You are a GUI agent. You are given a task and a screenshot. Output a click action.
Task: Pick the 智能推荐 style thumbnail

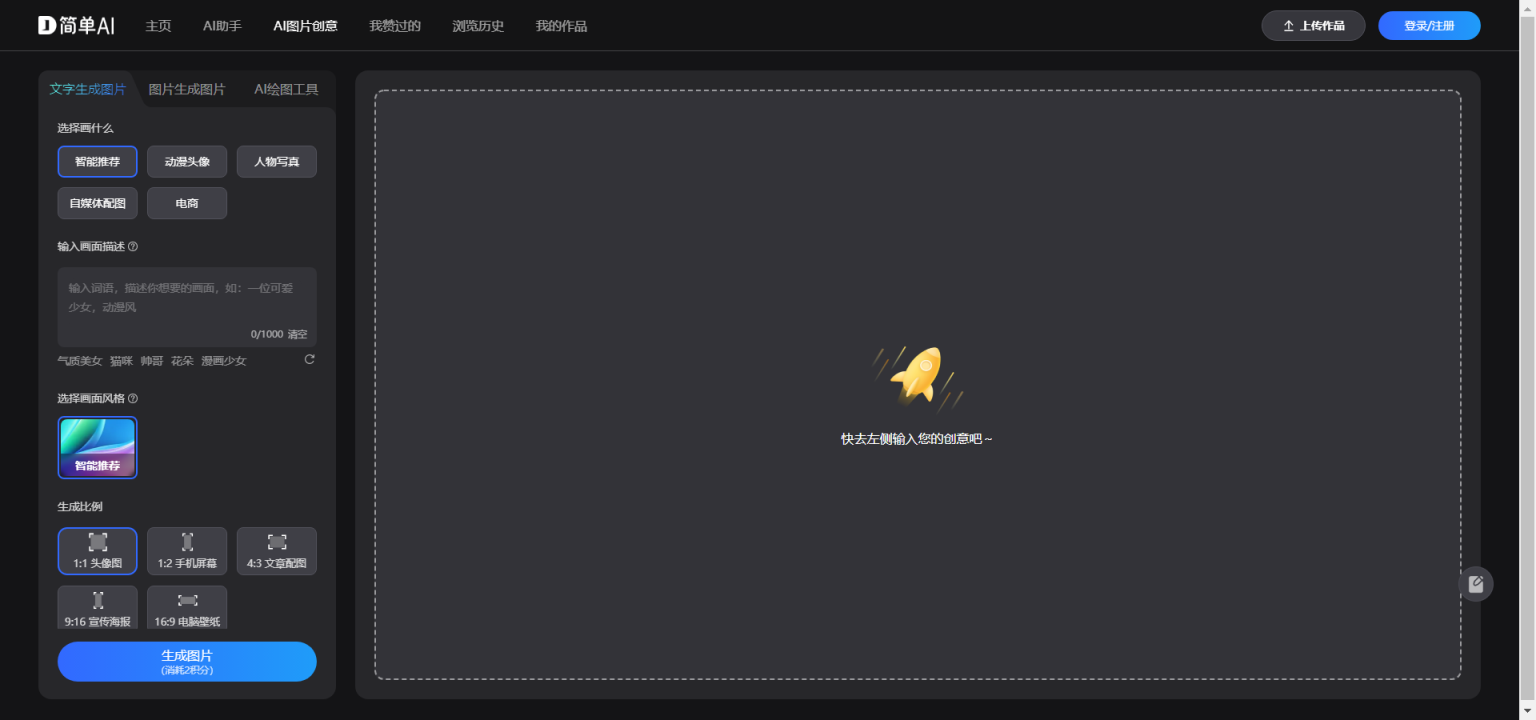(97, 447)
